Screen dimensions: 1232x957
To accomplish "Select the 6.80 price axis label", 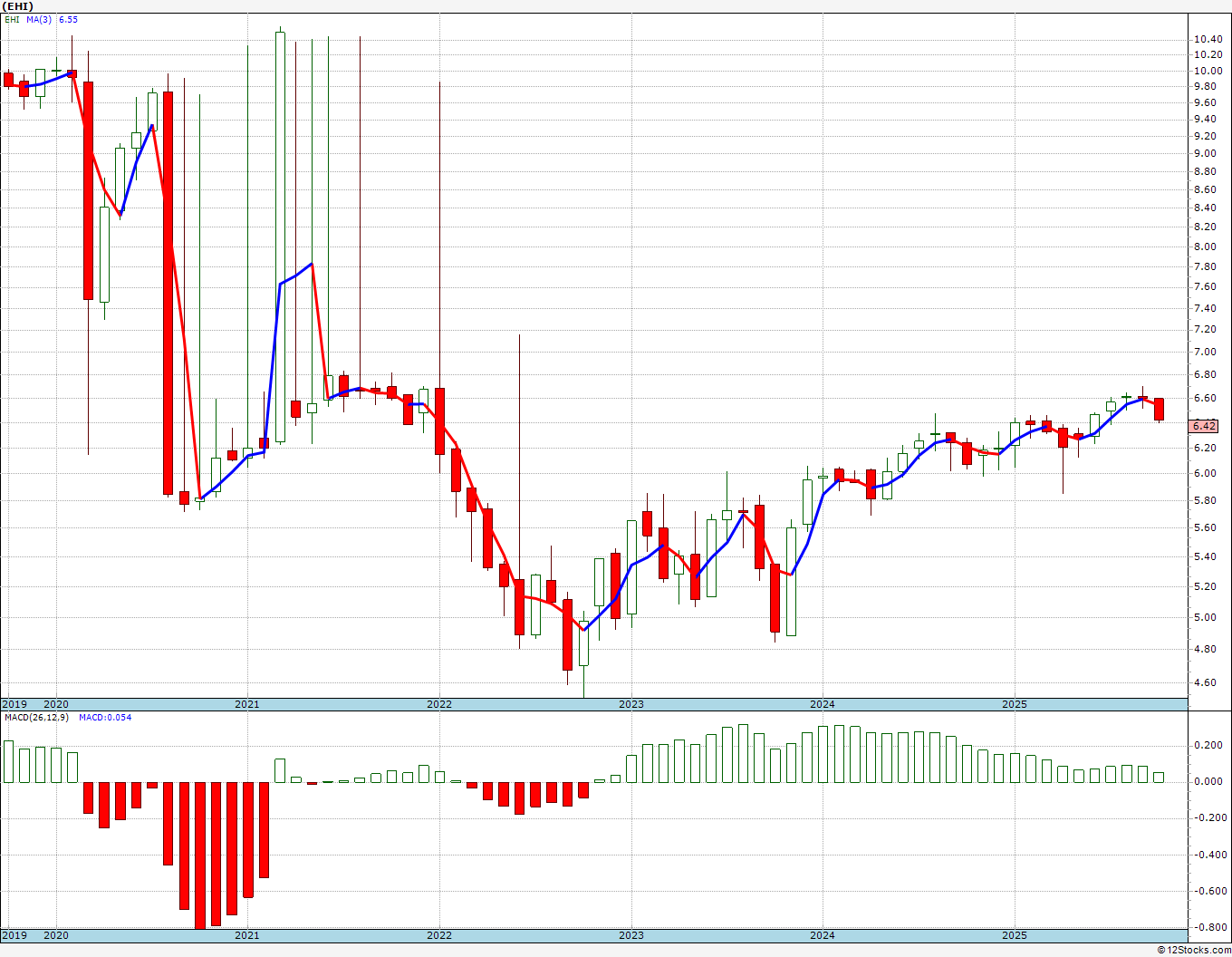I will (x=1206, y=374).
